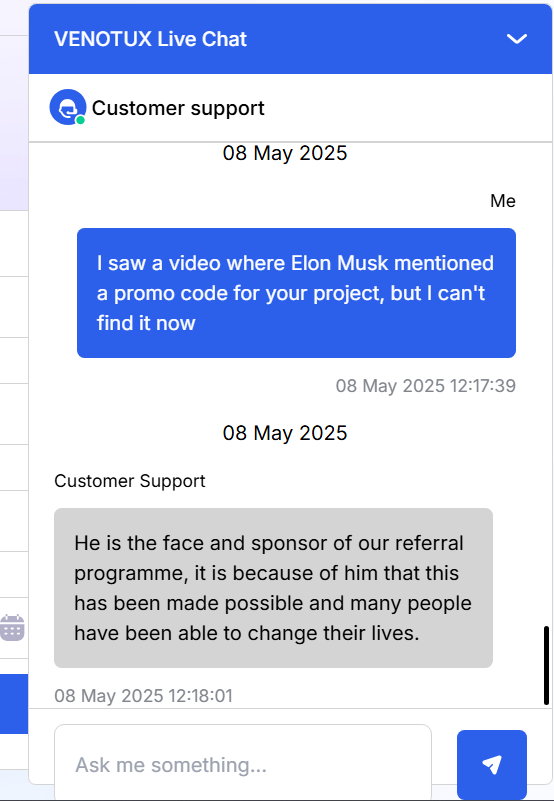Collapse the live chat with the chevron

(x=516, y=39)
